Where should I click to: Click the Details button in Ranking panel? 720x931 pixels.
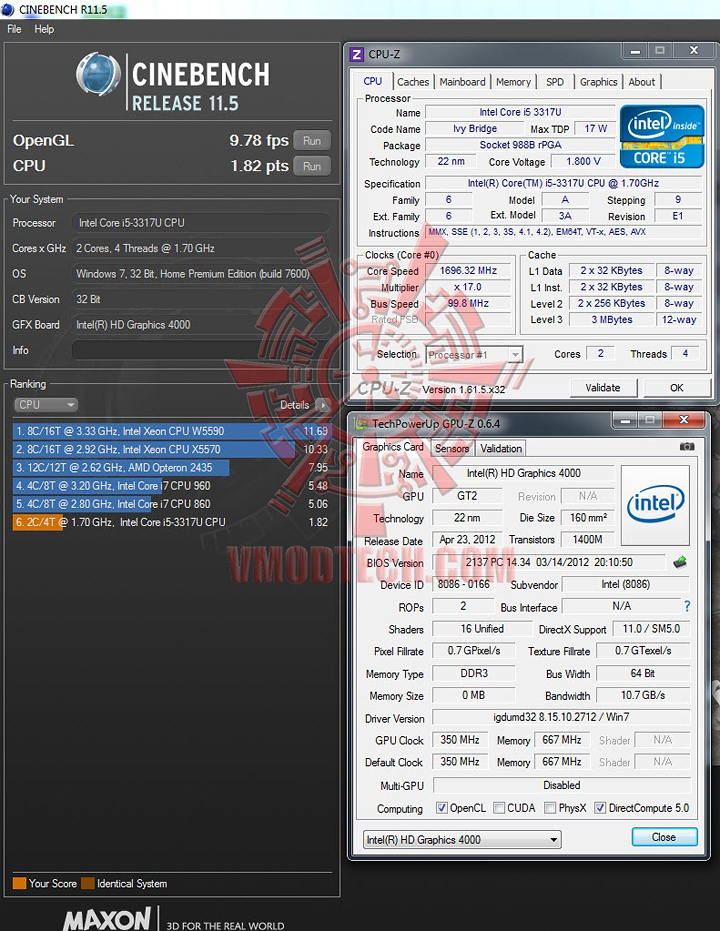coord(304,405)
